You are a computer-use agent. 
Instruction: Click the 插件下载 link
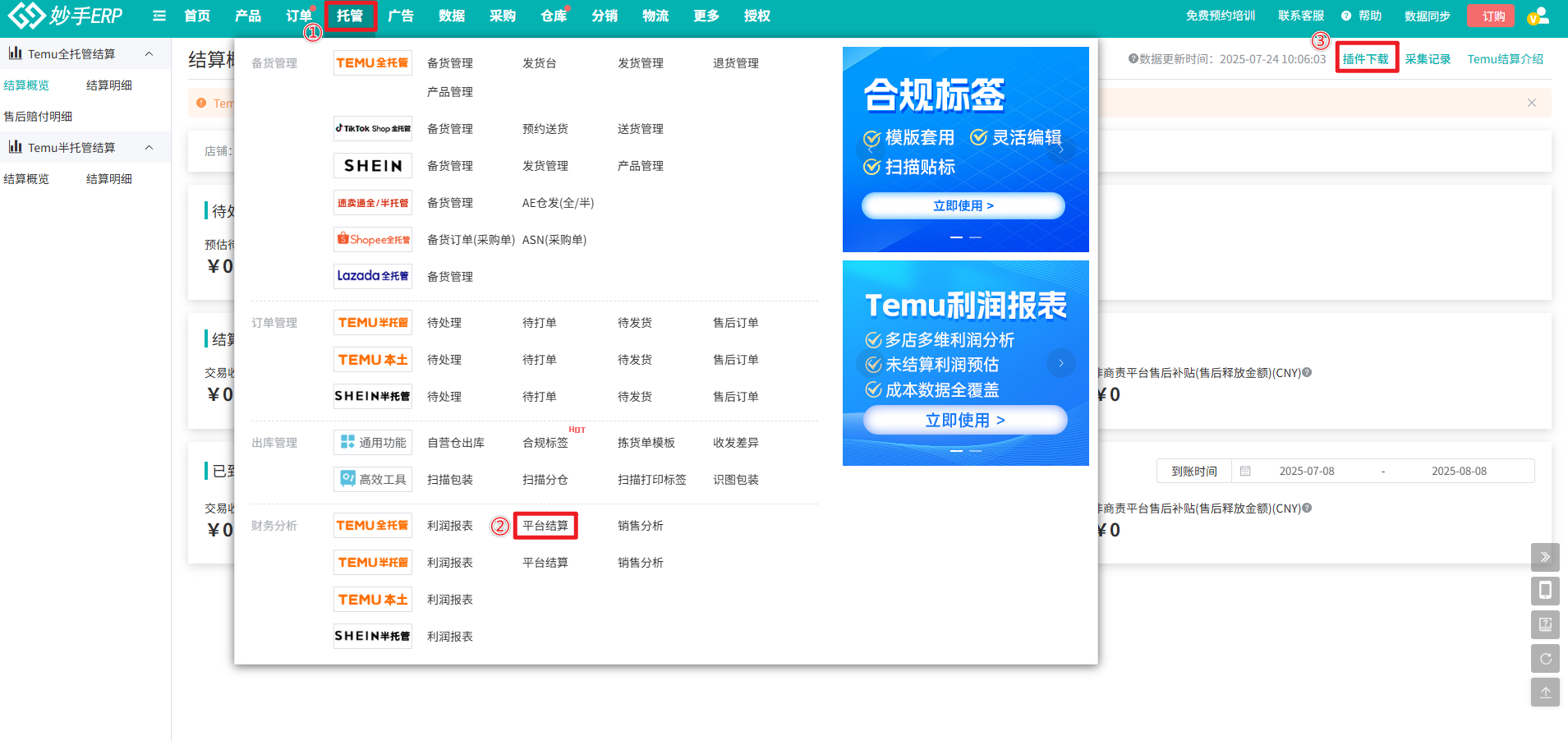(x=1366, y=59)
